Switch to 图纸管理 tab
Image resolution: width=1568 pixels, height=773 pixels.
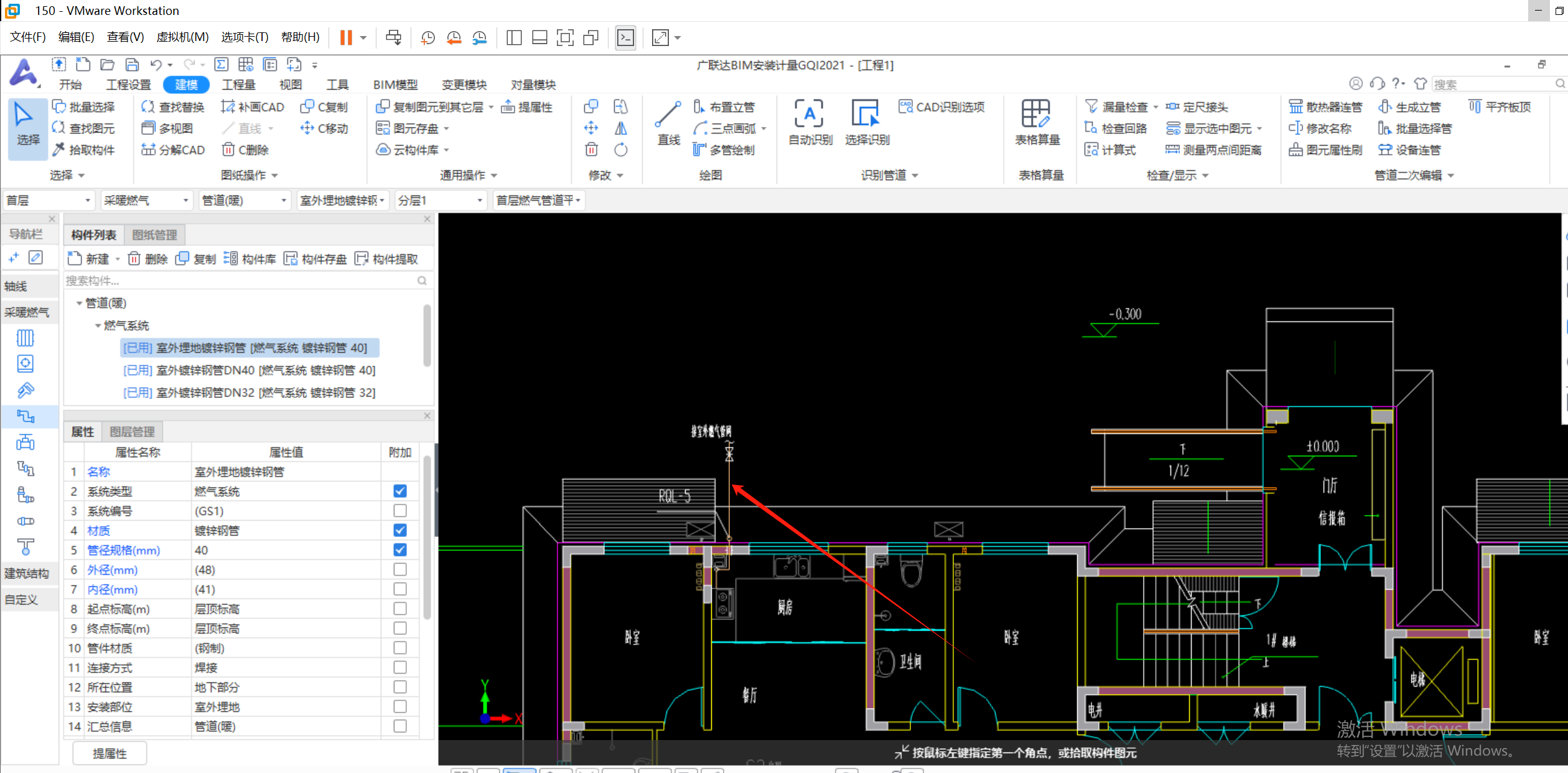pos(155,235)
